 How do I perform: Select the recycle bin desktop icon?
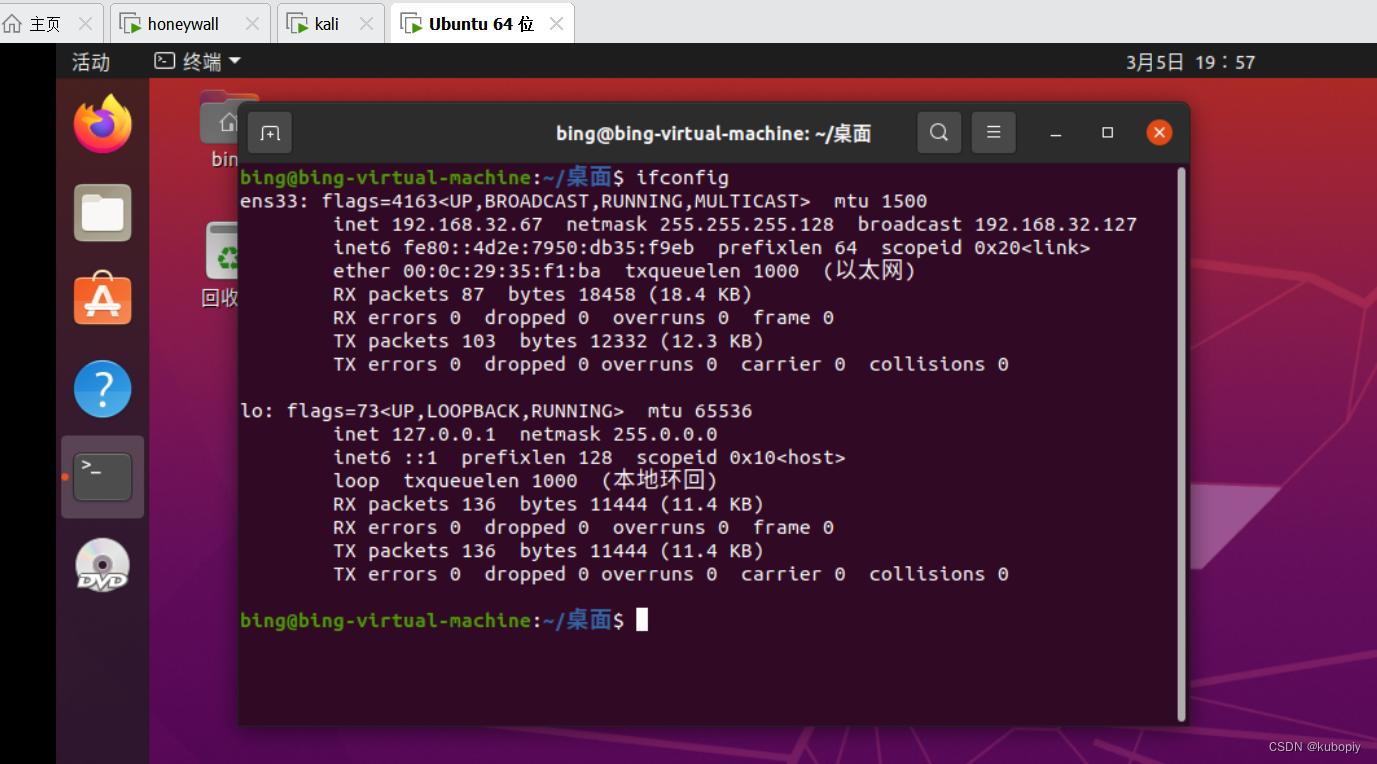coord(222,265)
